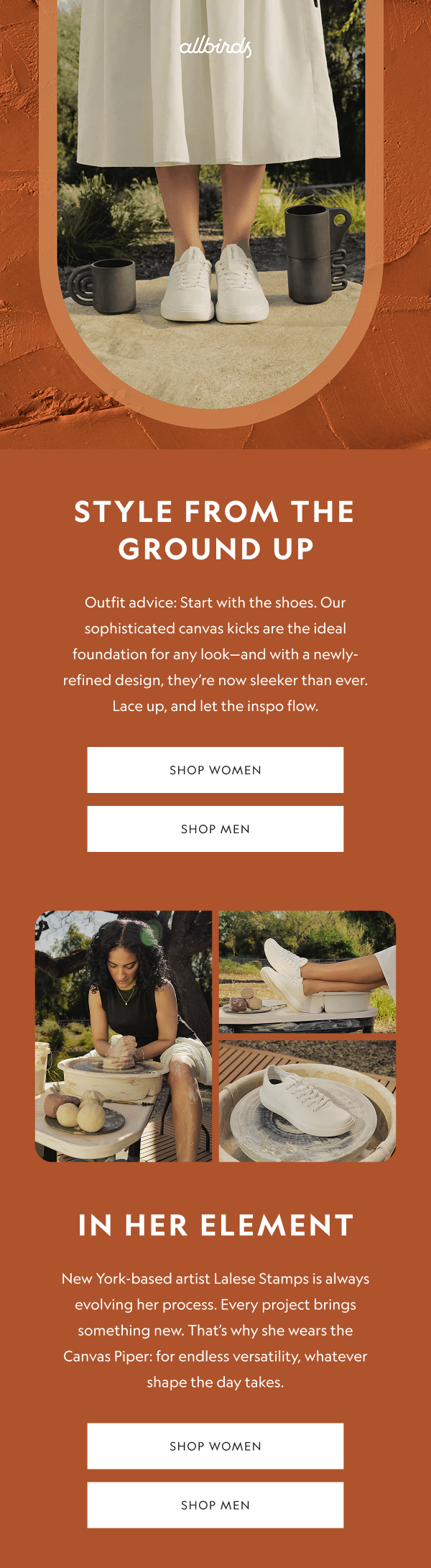Open the photo of the artist at the pottery wheel
This screenshot has width=431, height=1568.
coord(124,1036)
